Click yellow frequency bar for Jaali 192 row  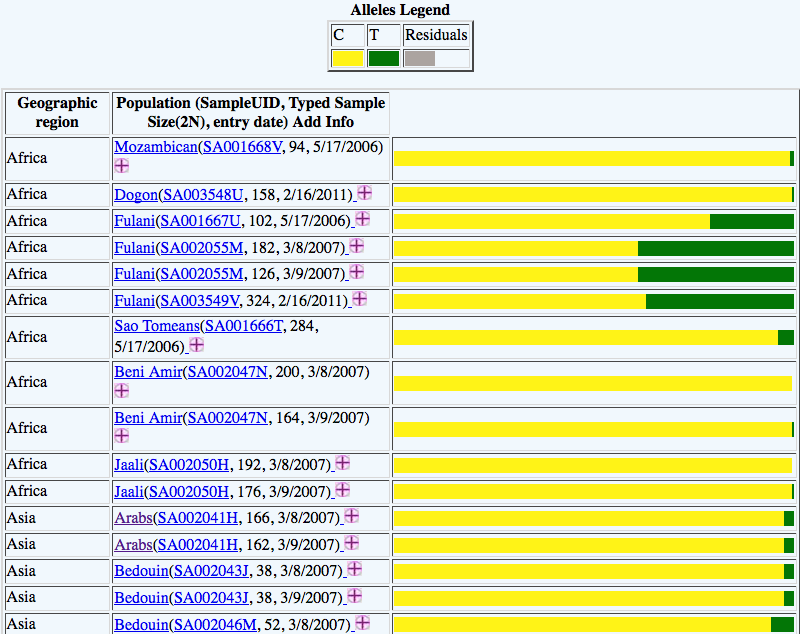pyautogui.click(x=593, y=466)
